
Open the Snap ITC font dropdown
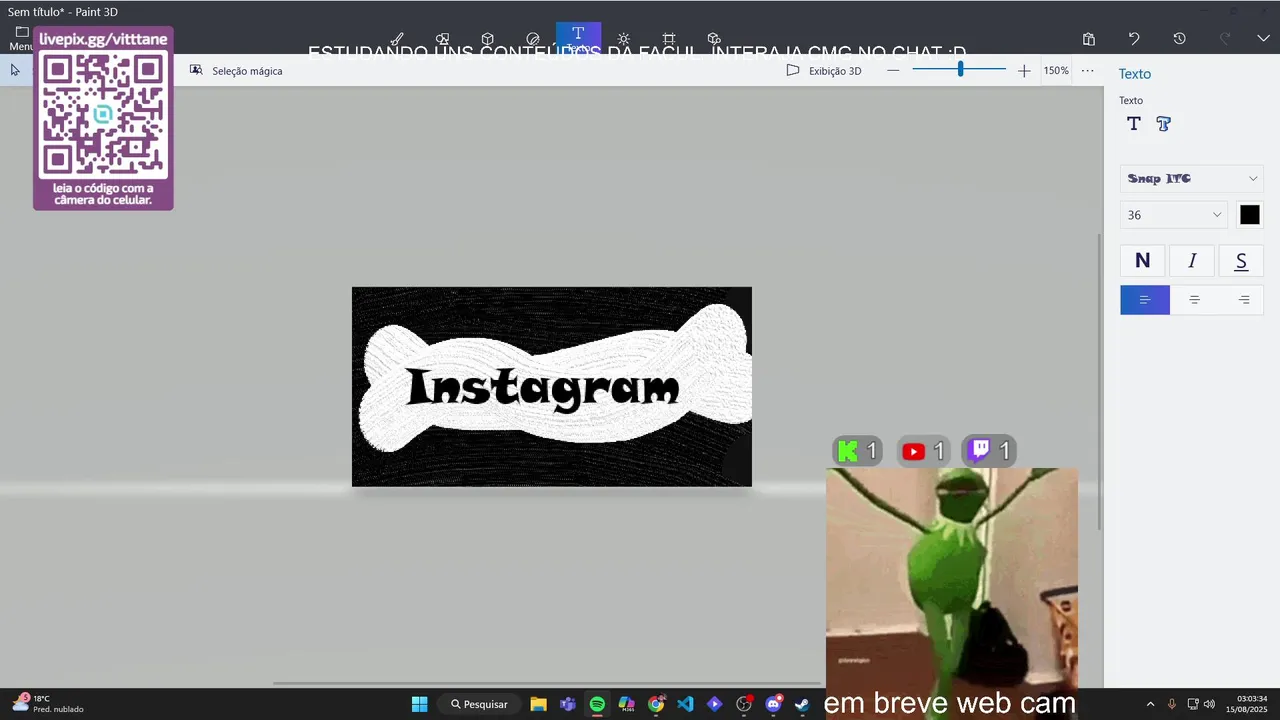click(1192, 179)
